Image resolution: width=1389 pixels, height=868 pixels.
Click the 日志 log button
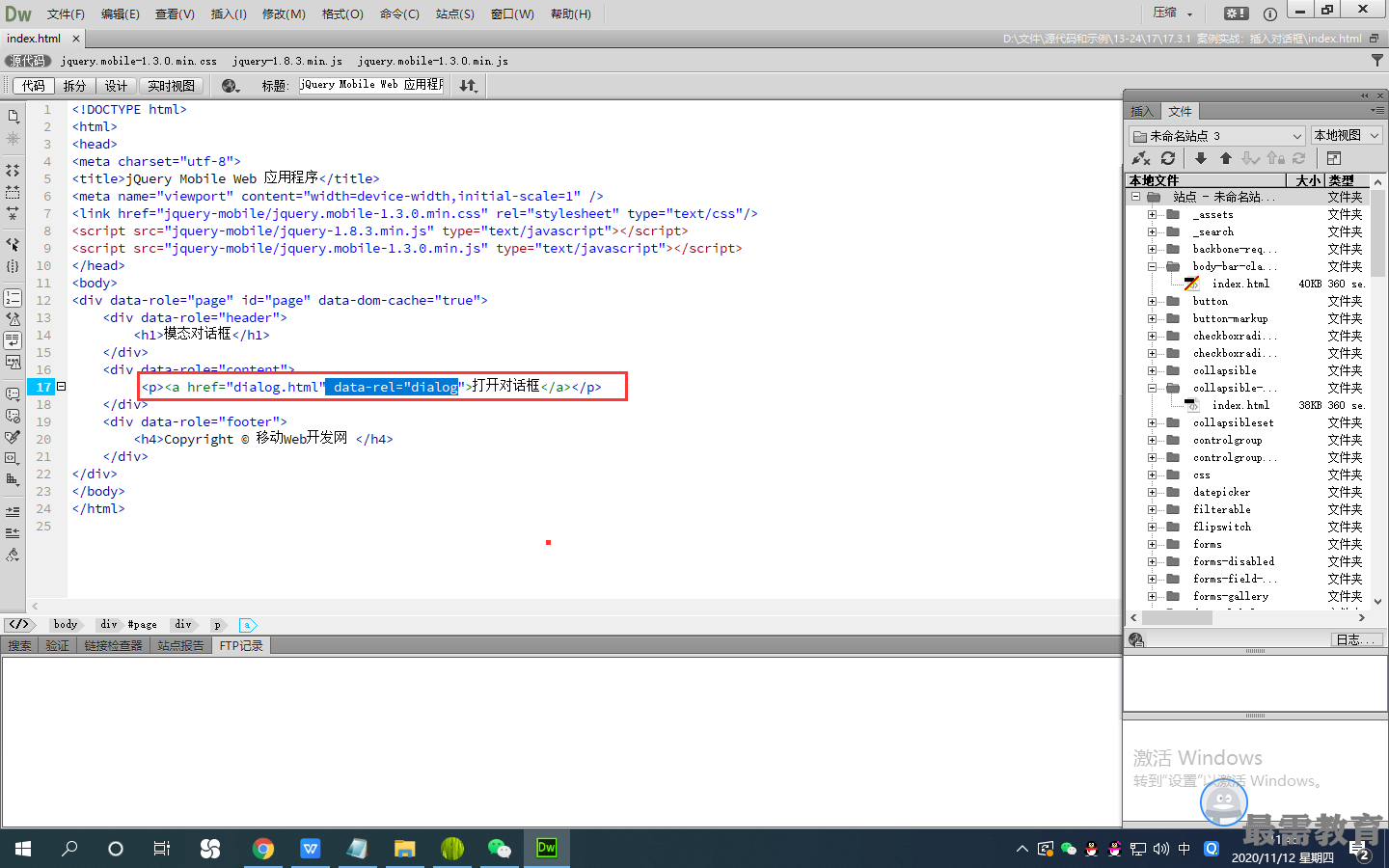1356,639
